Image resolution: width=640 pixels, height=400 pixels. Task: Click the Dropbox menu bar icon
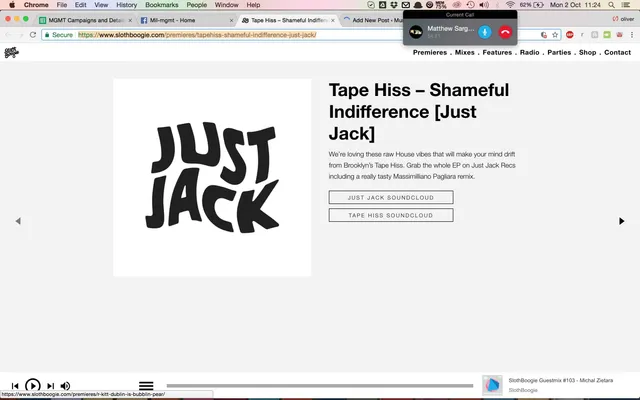click(394, 5)
